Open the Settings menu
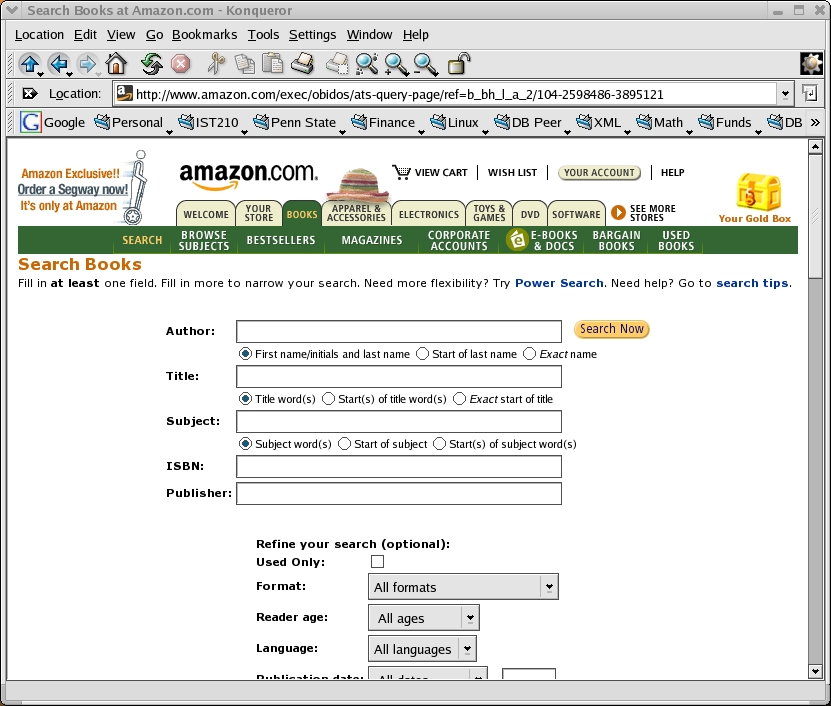831x706 pixels. tap(312, 35)
